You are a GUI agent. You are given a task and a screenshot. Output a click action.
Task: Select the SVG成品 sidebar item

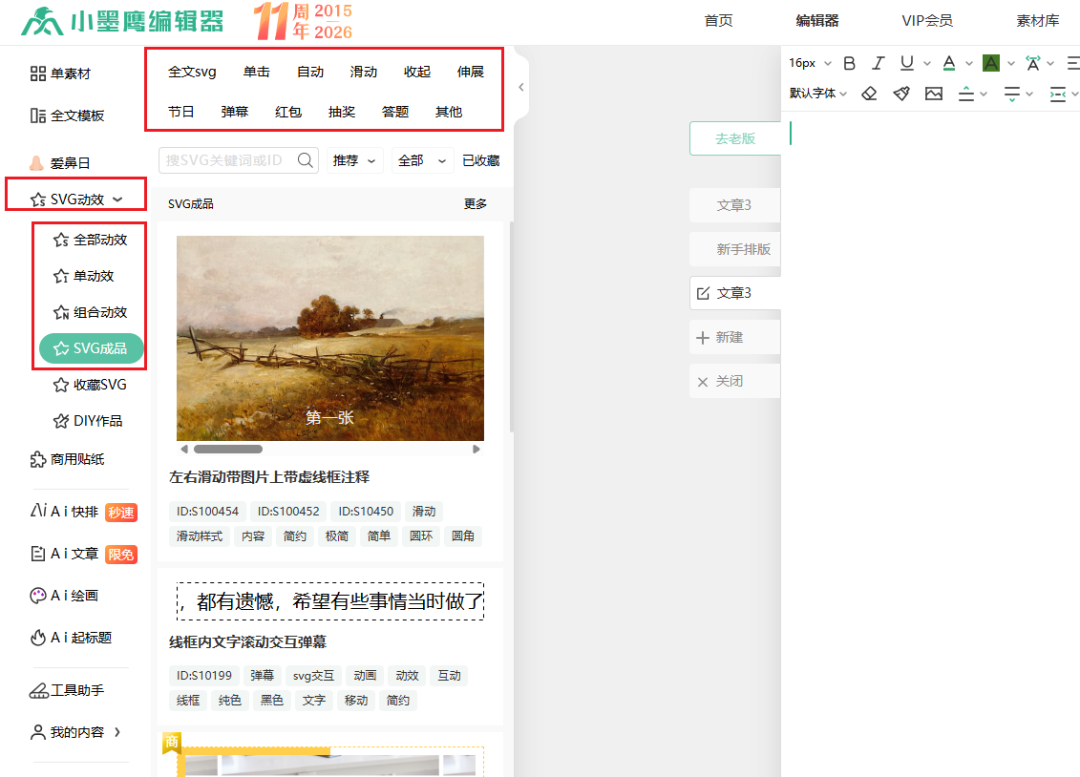92,349
